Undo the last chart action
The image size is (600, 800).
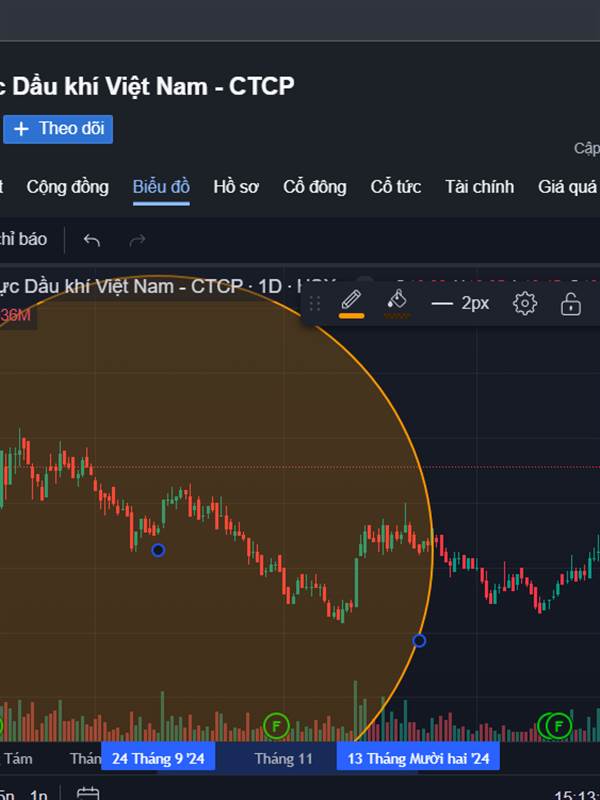92,240
